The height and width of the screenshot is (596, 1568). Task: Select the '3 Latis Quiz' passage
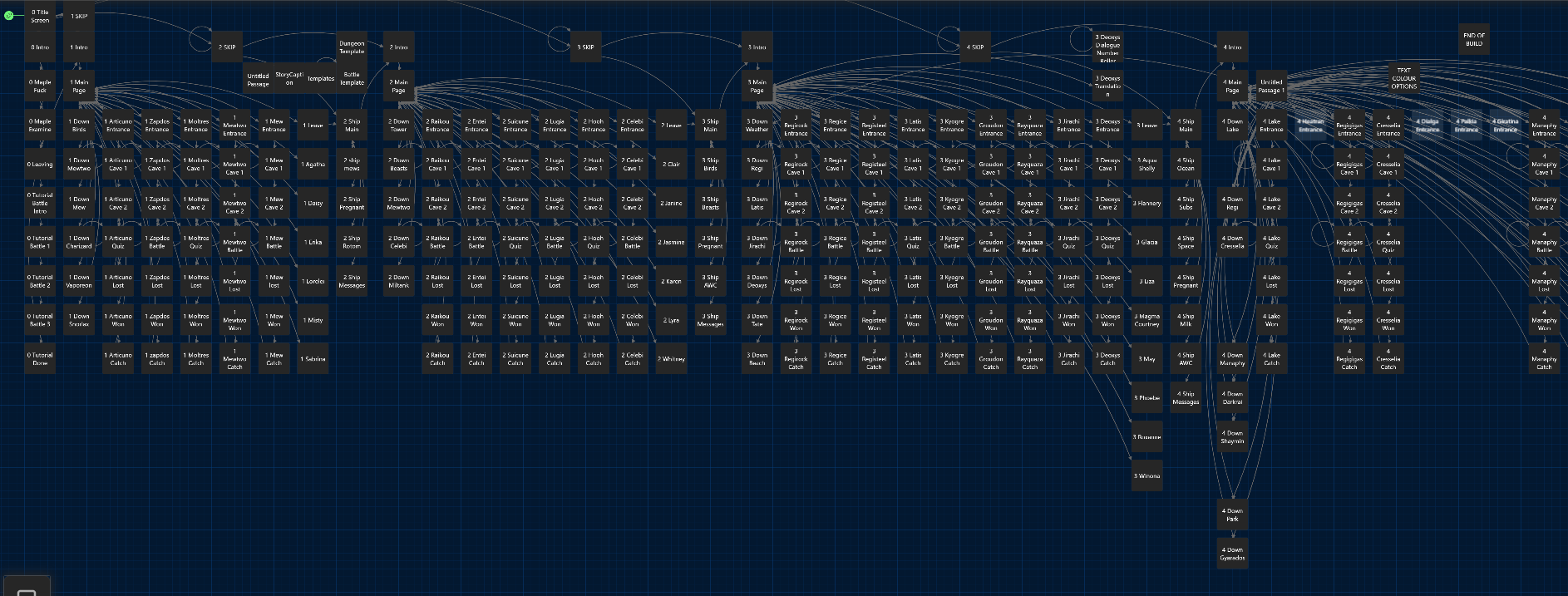tap(914, 243)
